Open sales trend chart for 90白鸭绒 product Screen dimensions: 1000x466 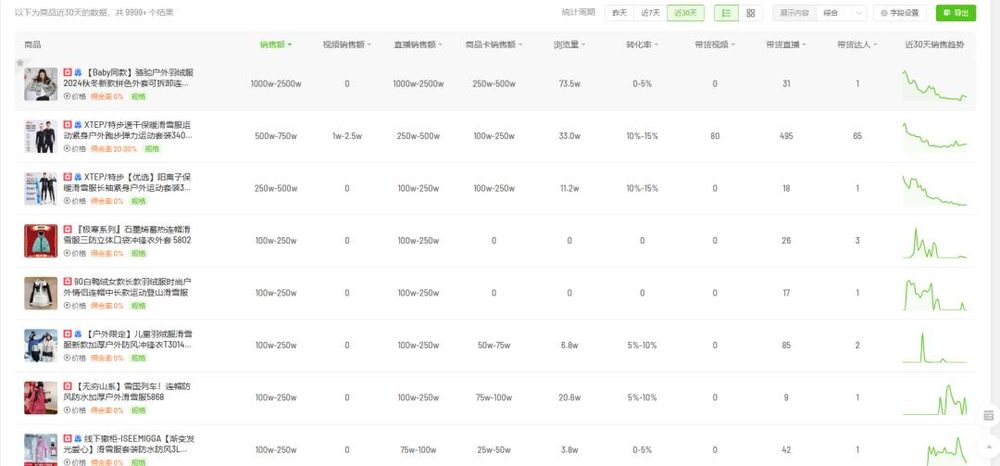click(935, 293)
